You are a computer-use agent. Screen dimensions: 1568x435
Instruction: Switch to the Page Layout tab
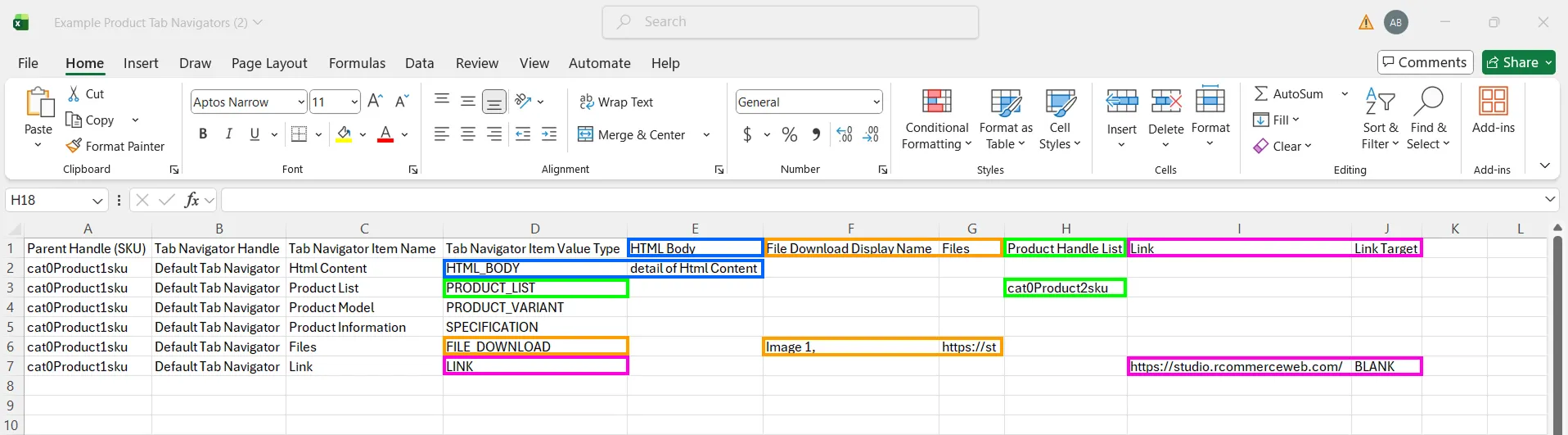click(x=269, y=63)
